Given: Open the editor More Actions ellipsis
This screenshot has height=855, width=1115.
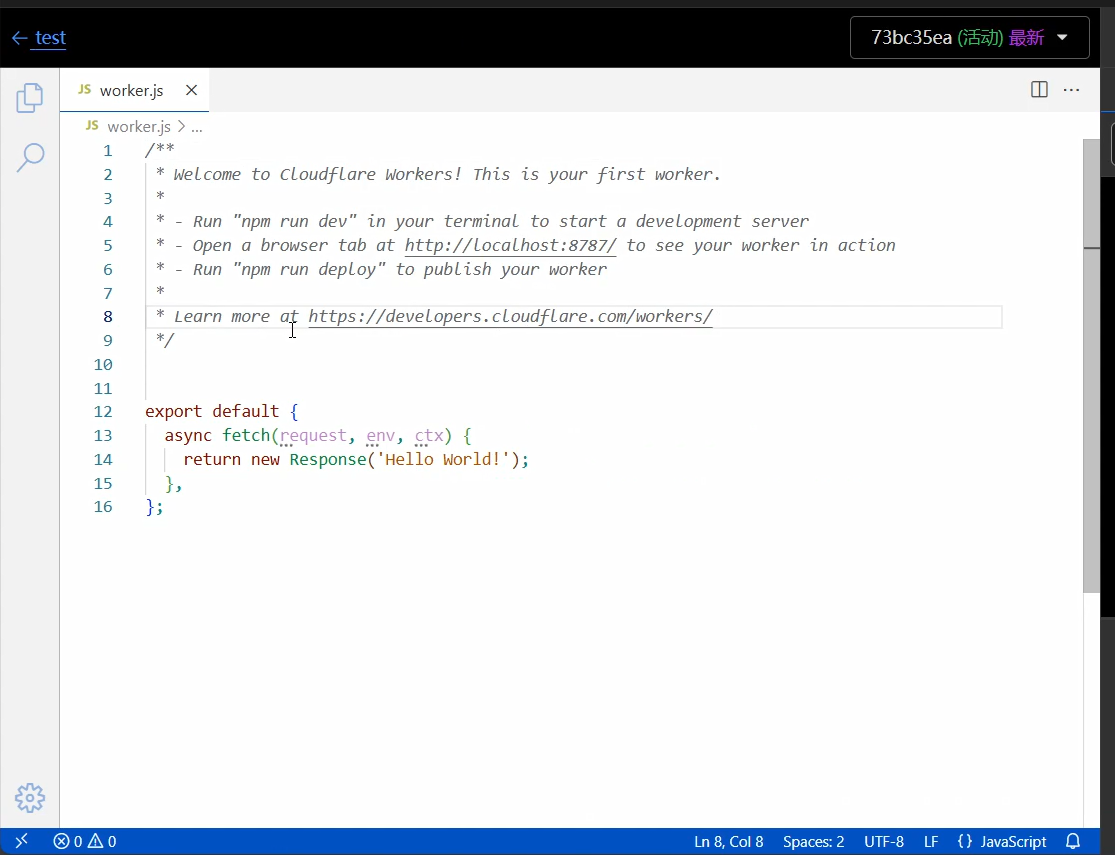Looking at the screenshot, I should pyautogui.click(x=1071, y=90).
